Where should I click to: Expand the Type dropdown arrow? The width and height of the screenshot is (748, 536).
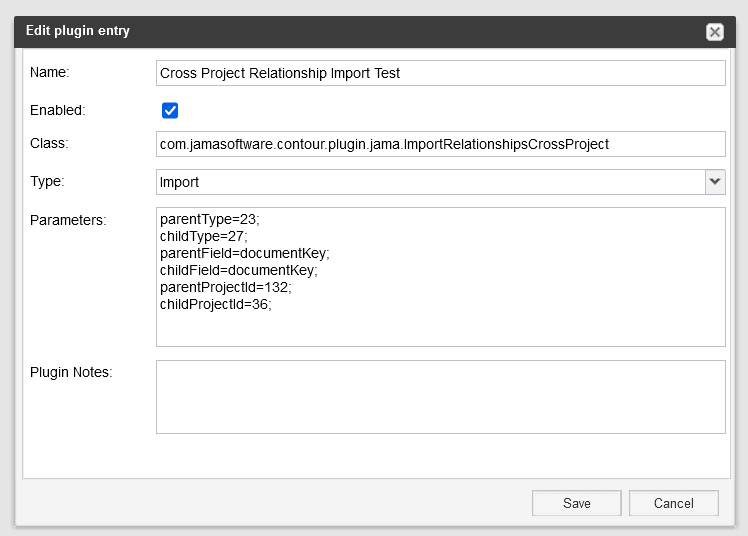click(x=714, y=181)
